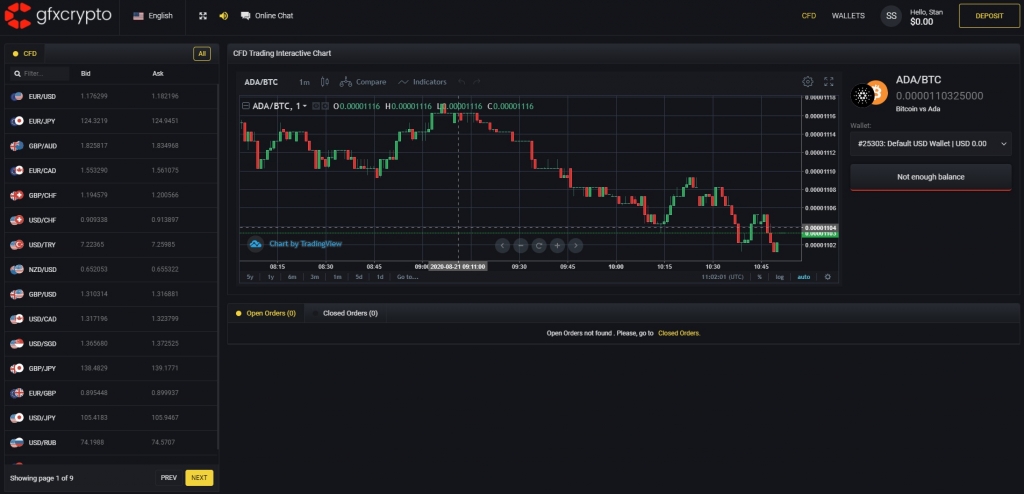Toggle log scale on the chart
This screenshot has width=1024, height=494.
point(780,277)
